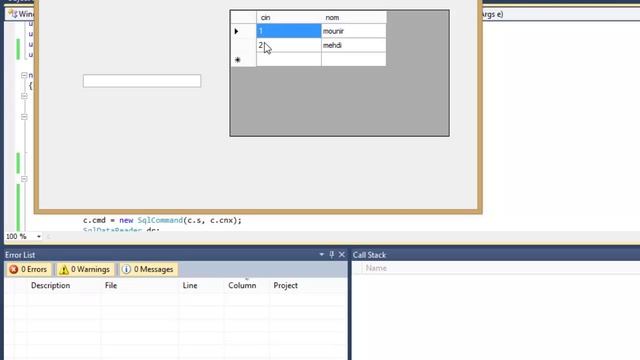
Task: Select the new-row asterisk row header
Action: [243, 60]
